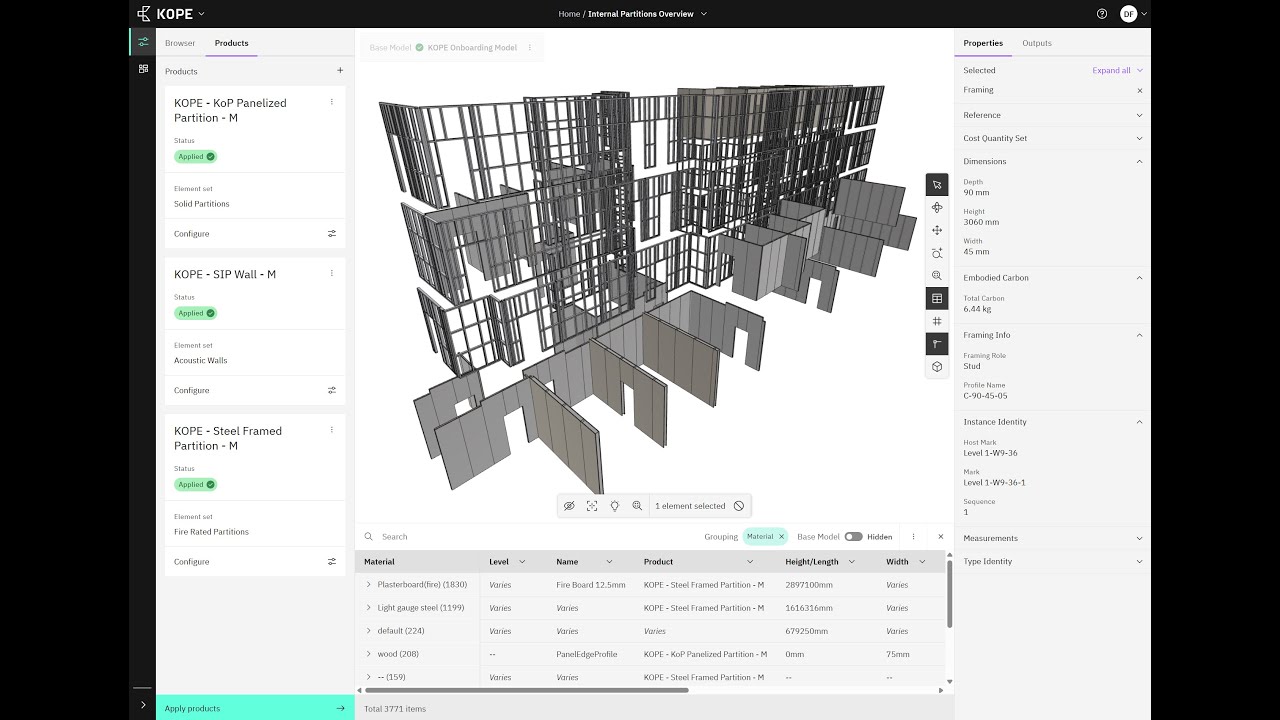Toggle the data table panel icon
The width and height of the screenshot is (1280, 720).
937,299
